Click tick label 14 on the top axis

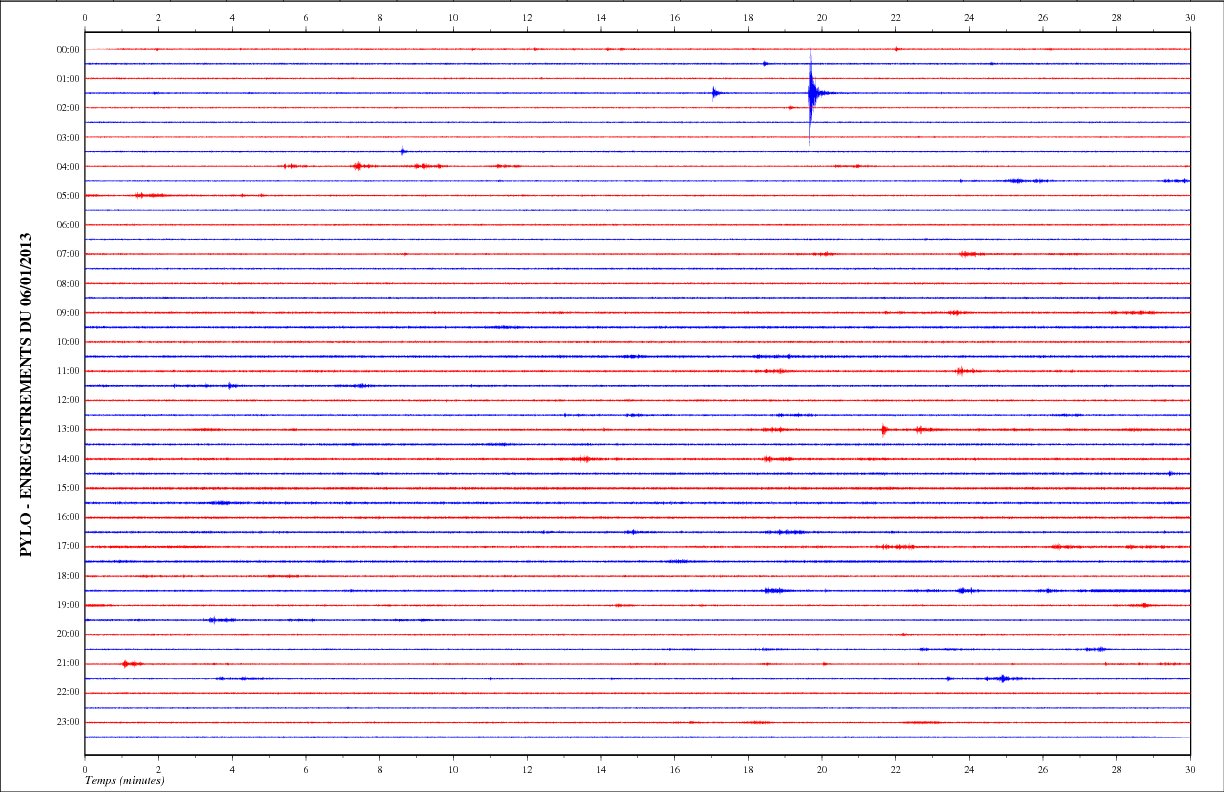coord(601,18)
